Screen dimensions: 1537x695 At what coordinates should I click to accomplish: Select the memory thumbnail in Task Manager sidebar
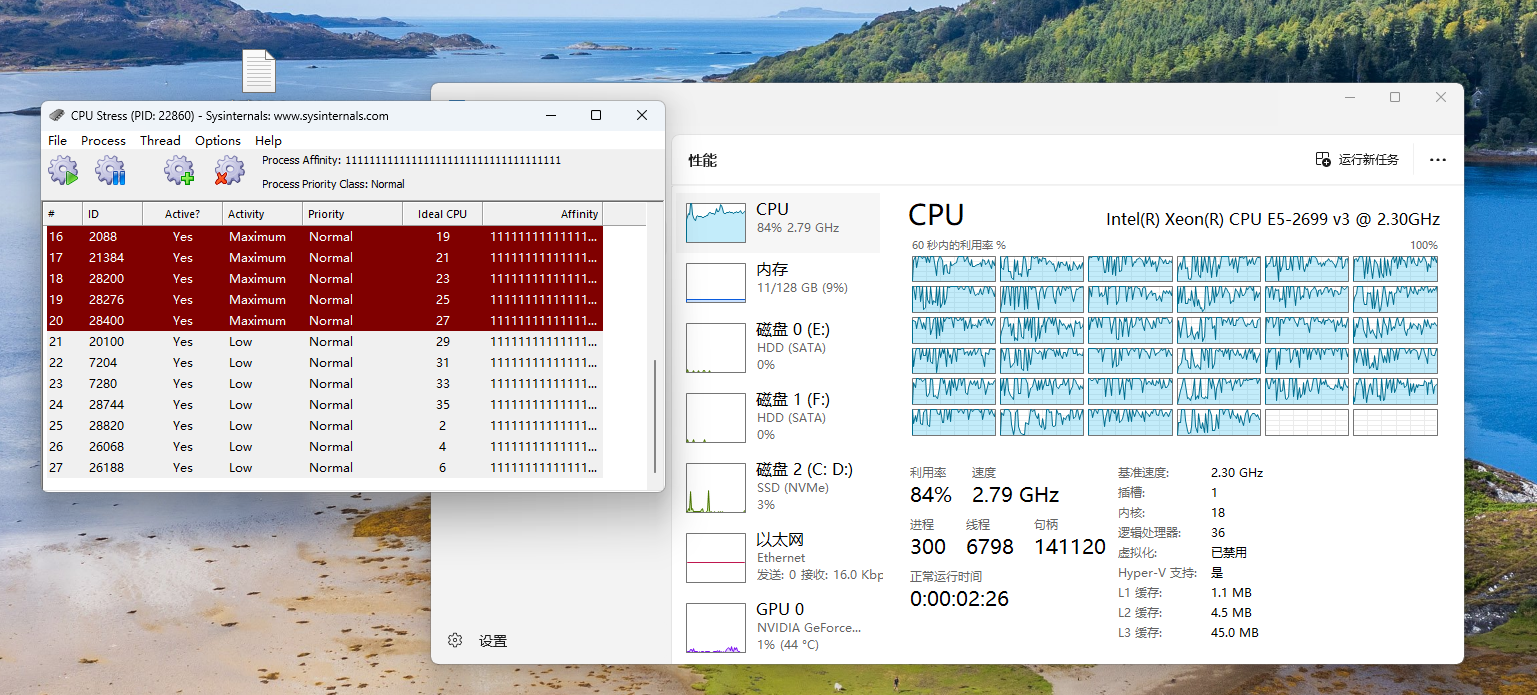[x=716, y=282]
